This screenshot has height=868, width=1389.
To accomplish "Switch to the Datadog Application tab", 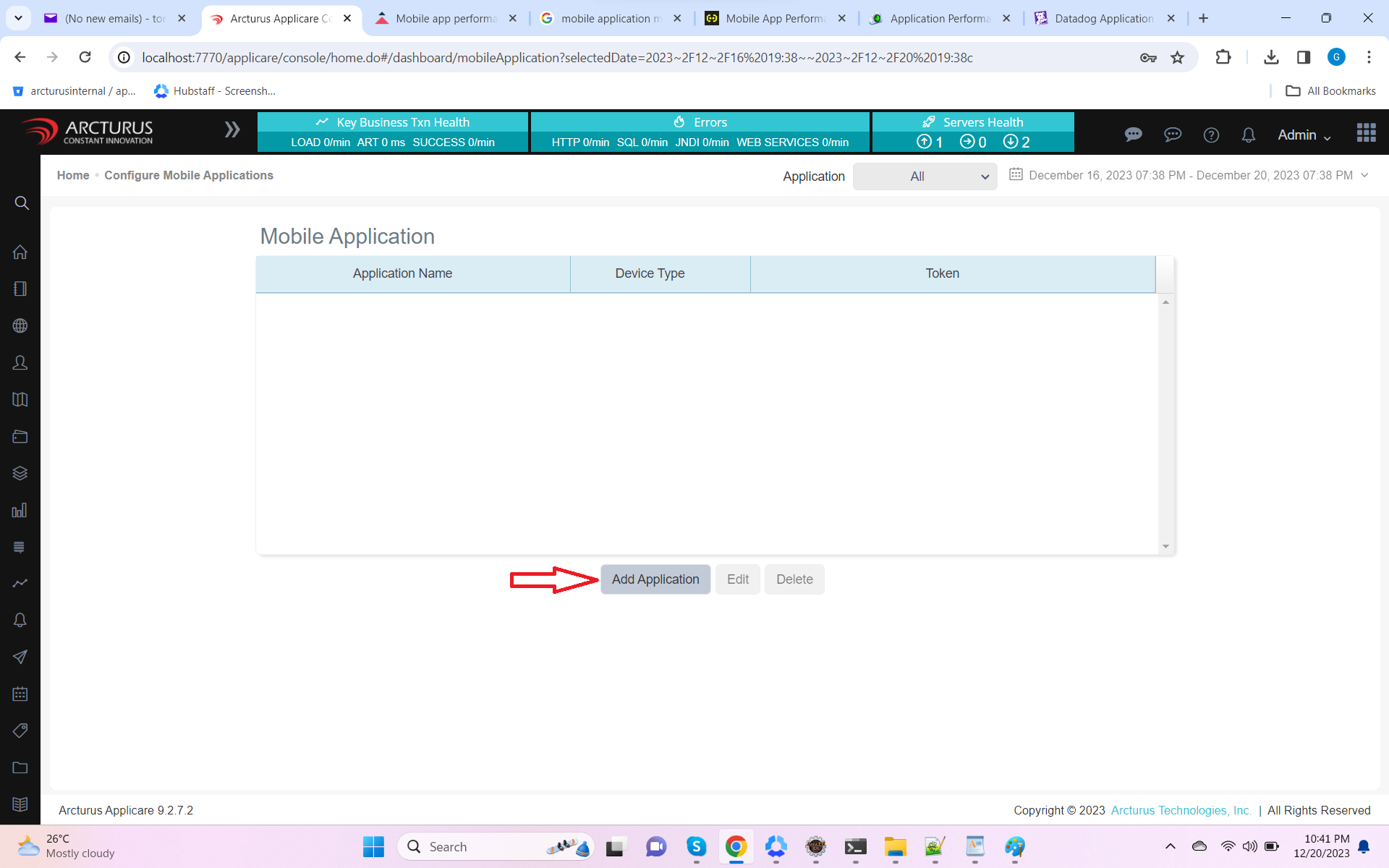I will [1103, 19].
